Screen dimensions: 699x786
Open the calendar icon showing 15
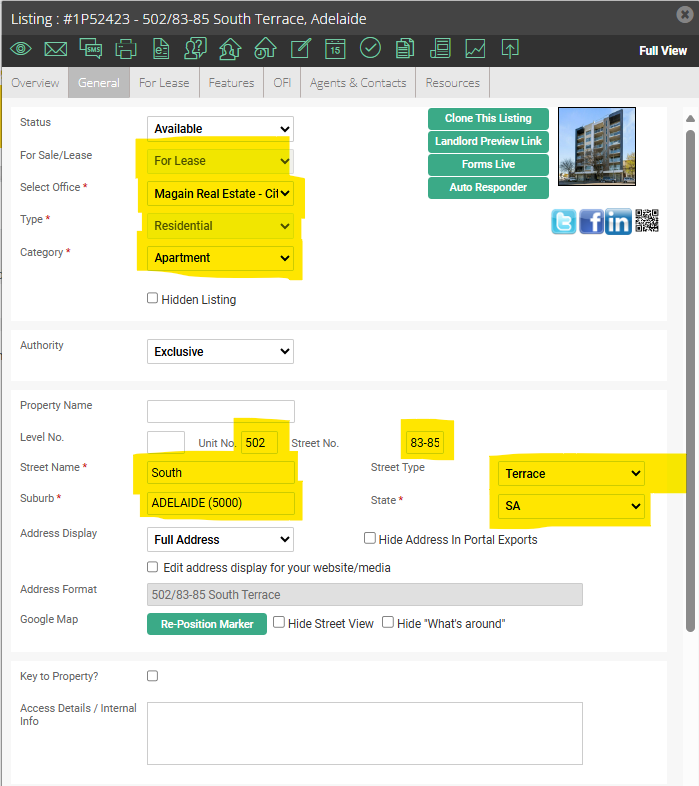click(335, 48)
